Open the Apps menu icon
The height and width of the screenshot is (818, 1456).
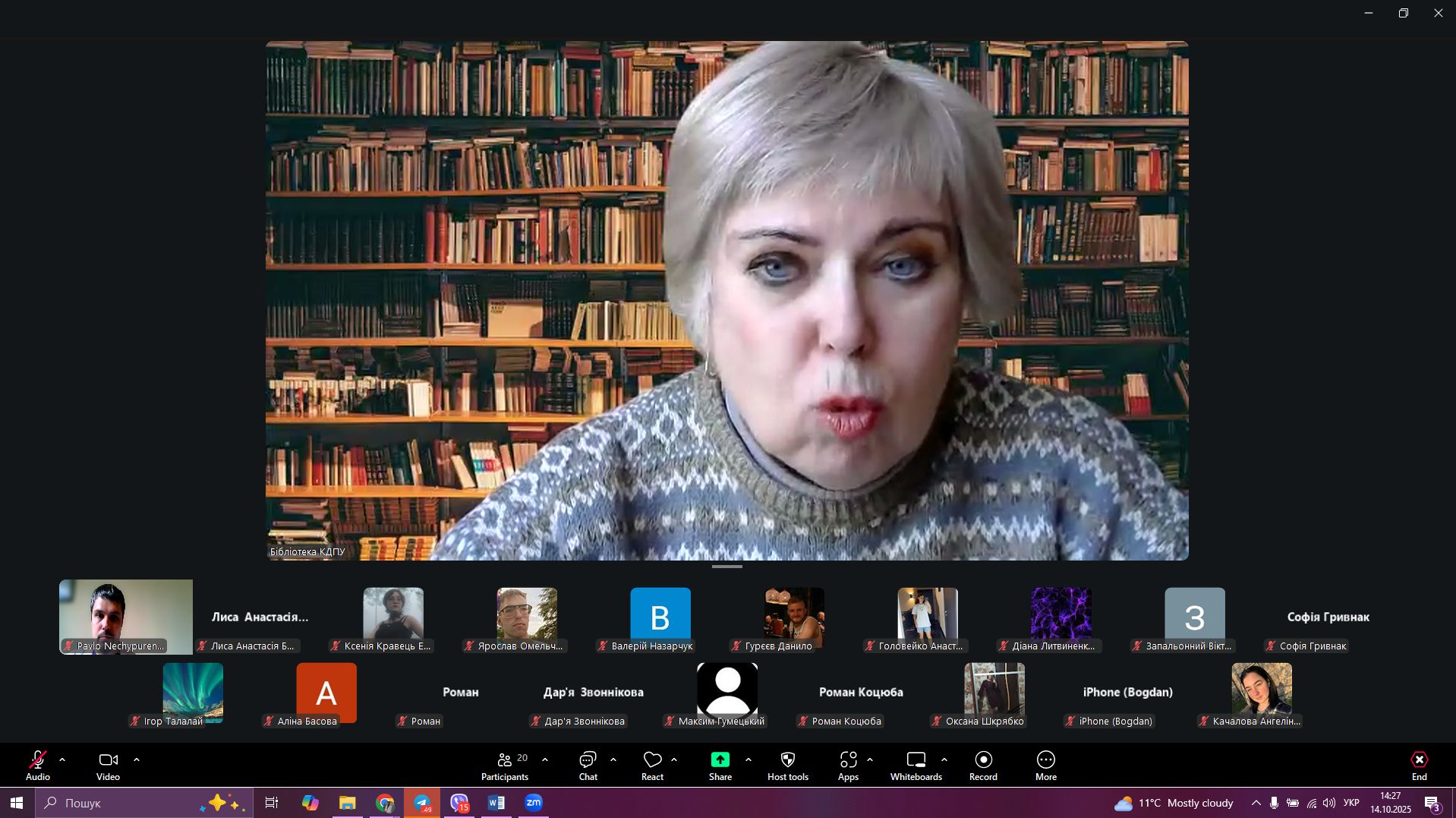(x=848, y=765)
